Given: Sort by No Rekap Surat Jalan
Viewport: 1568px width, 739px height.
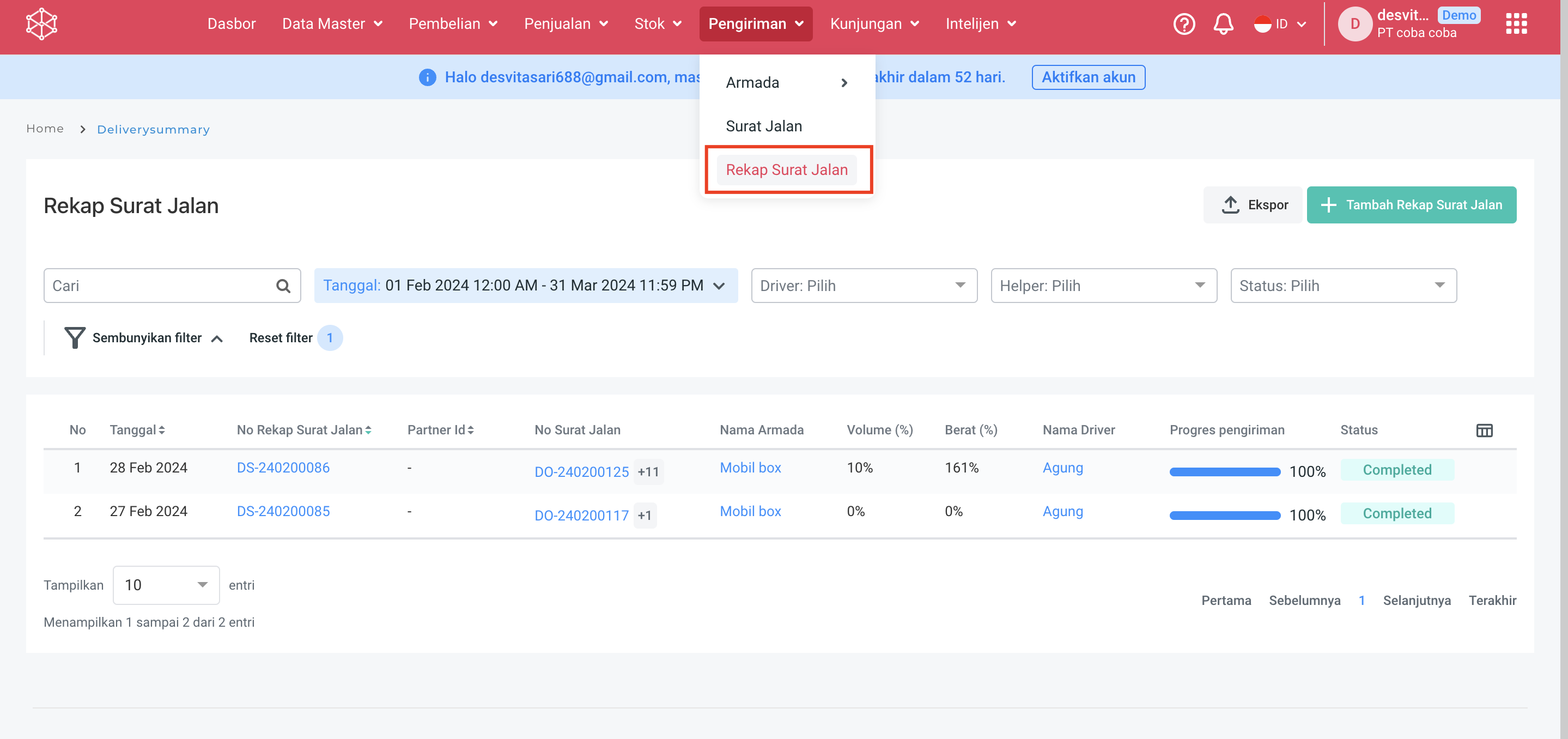Looking at the screenshot, I should 304,430.
